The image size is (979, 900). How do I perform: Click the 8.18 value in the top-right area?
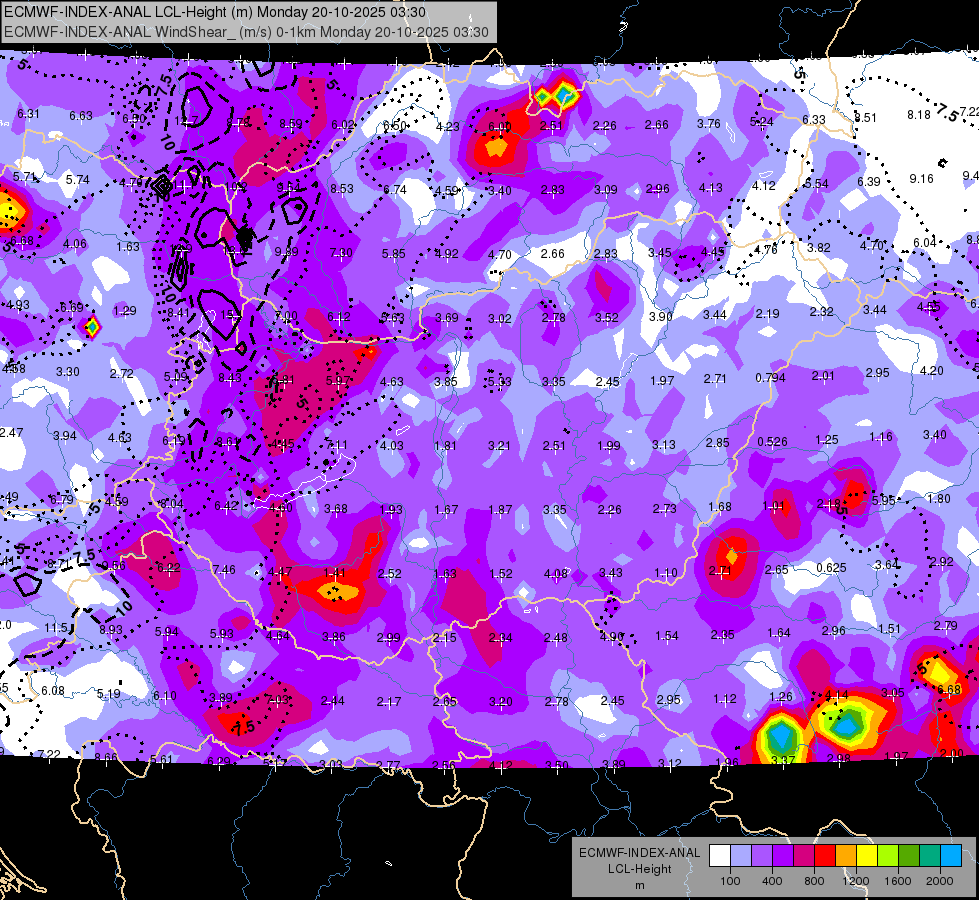[919, 114]
